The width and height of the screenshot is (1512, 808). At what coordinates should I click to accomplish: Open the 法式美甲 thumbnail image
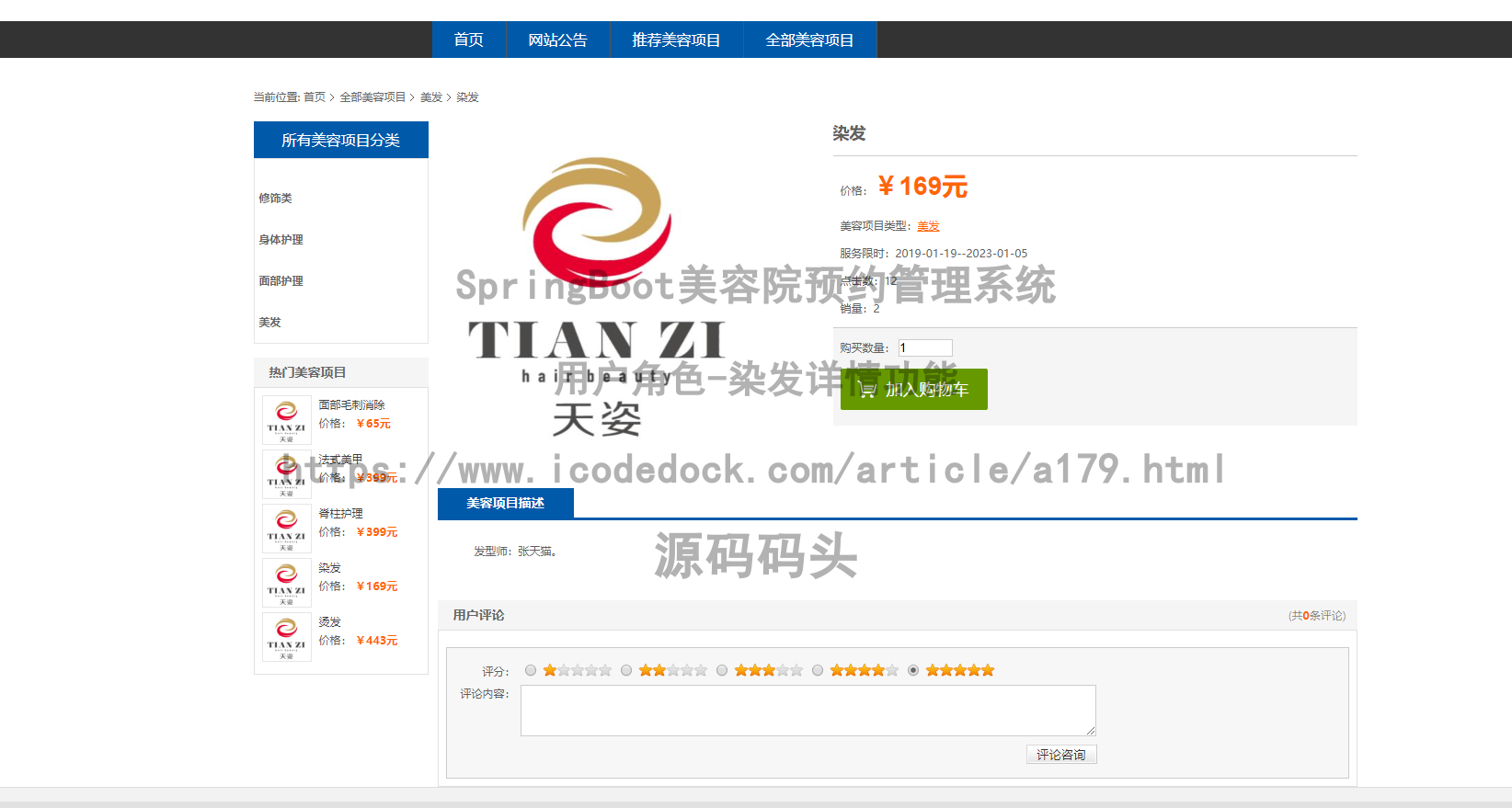[x=286, y=474]
